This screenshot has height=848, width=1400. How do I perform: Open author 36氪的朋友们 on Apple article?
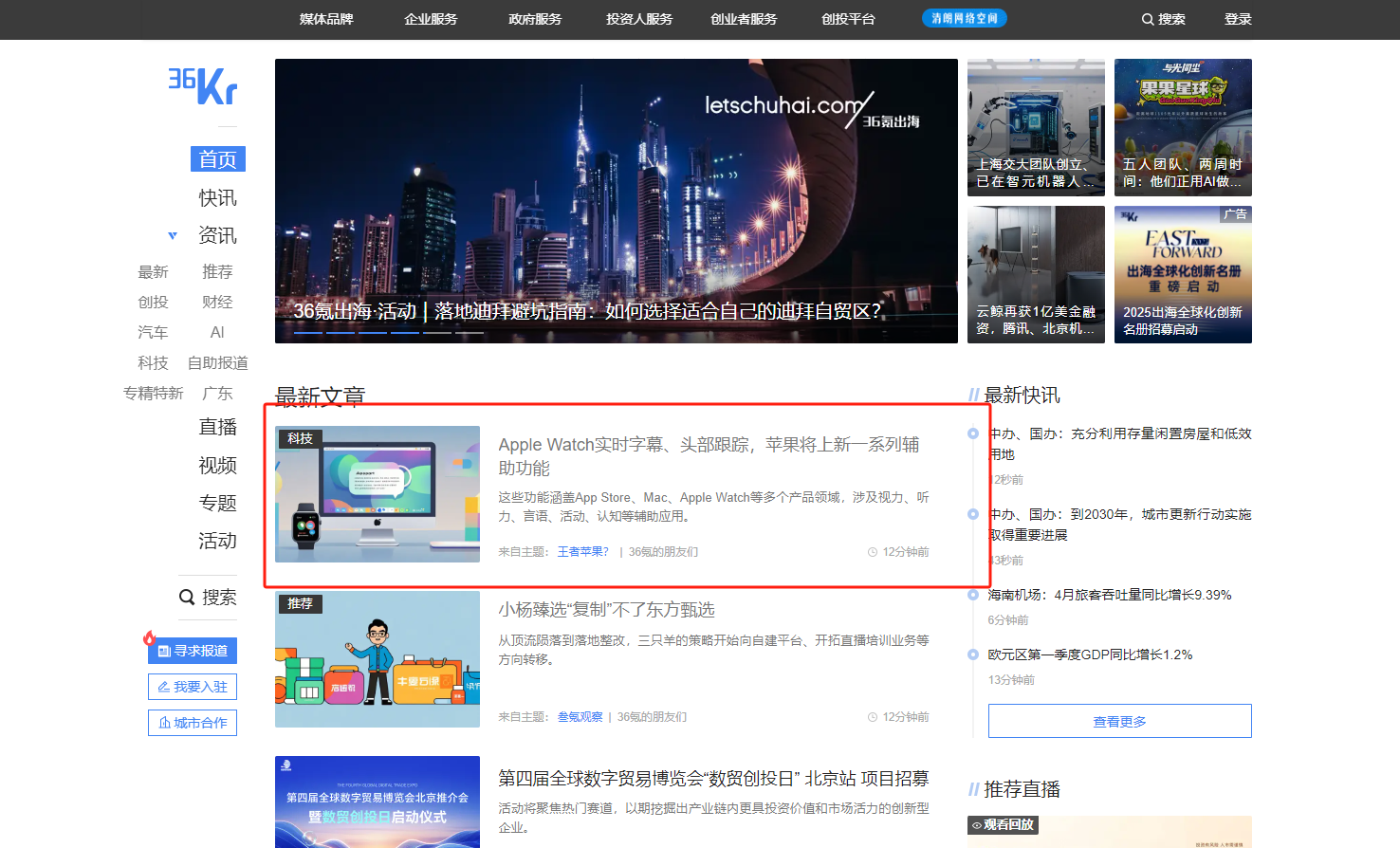click(663, 552)
